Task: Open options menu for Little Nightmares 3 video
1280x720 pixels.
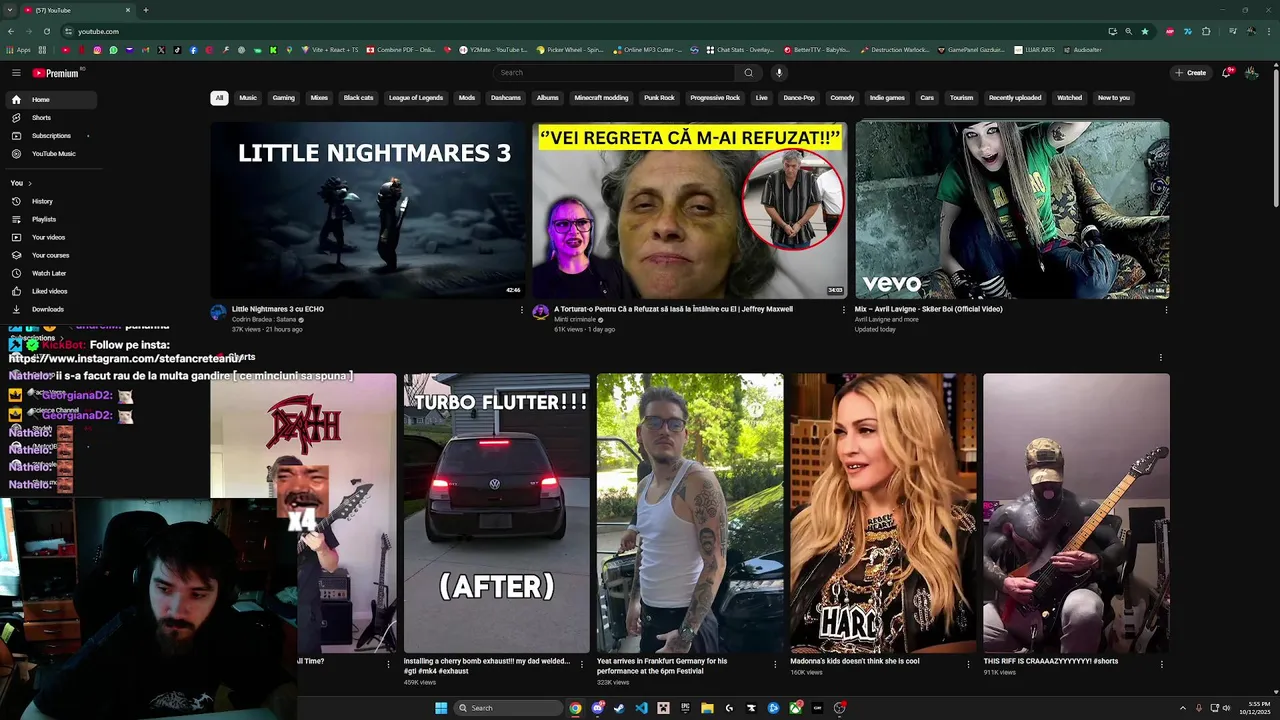Action: click(521, 310)
